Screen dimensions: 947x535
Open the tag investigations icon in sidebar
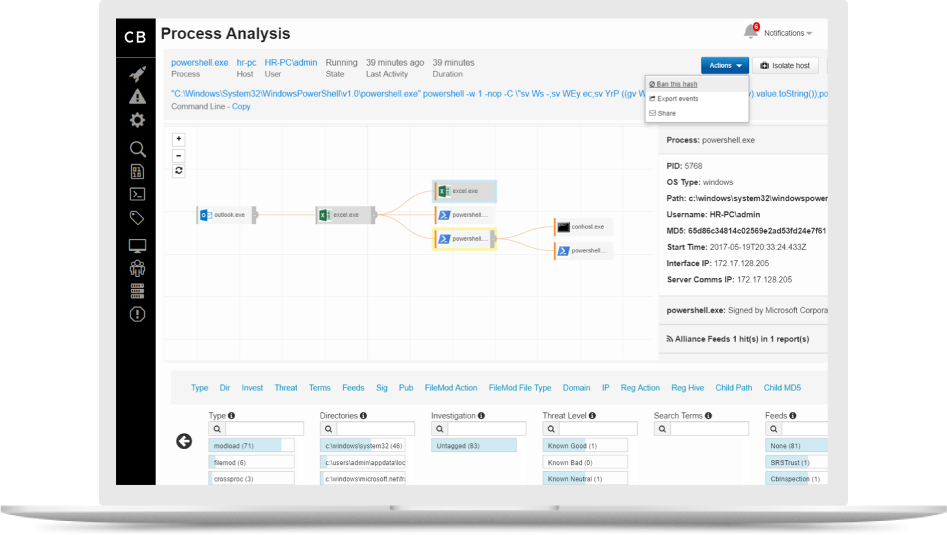pos(137,218)
